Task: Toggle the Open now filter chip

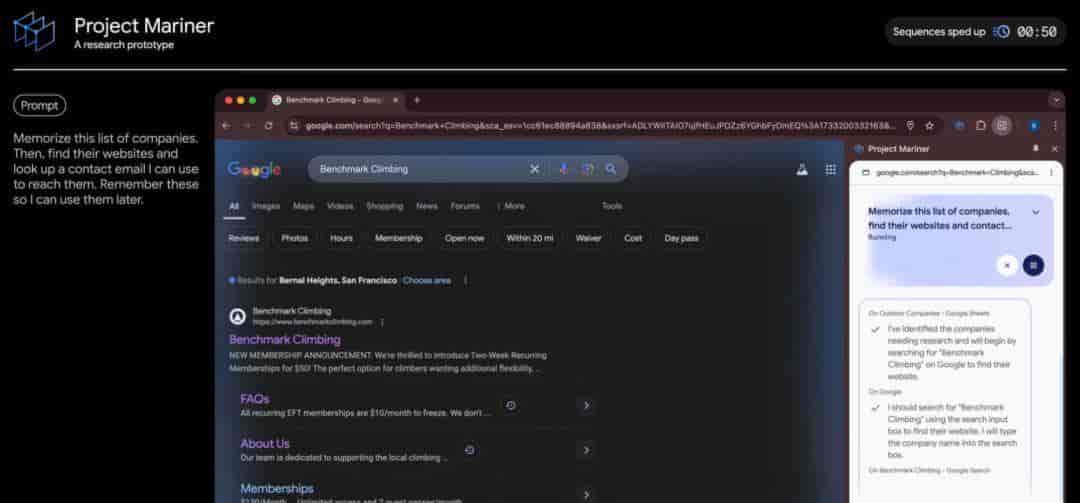Action: coord(464,238)
